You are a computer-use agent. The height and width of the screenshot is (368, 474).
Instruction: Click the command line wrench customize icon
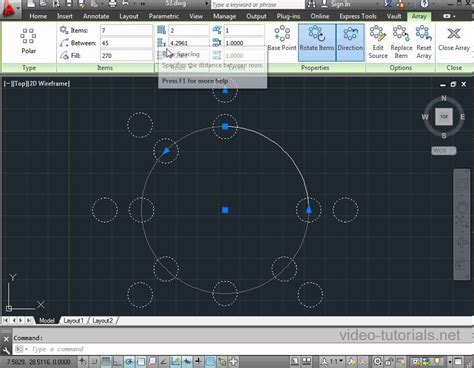[6, 350]
